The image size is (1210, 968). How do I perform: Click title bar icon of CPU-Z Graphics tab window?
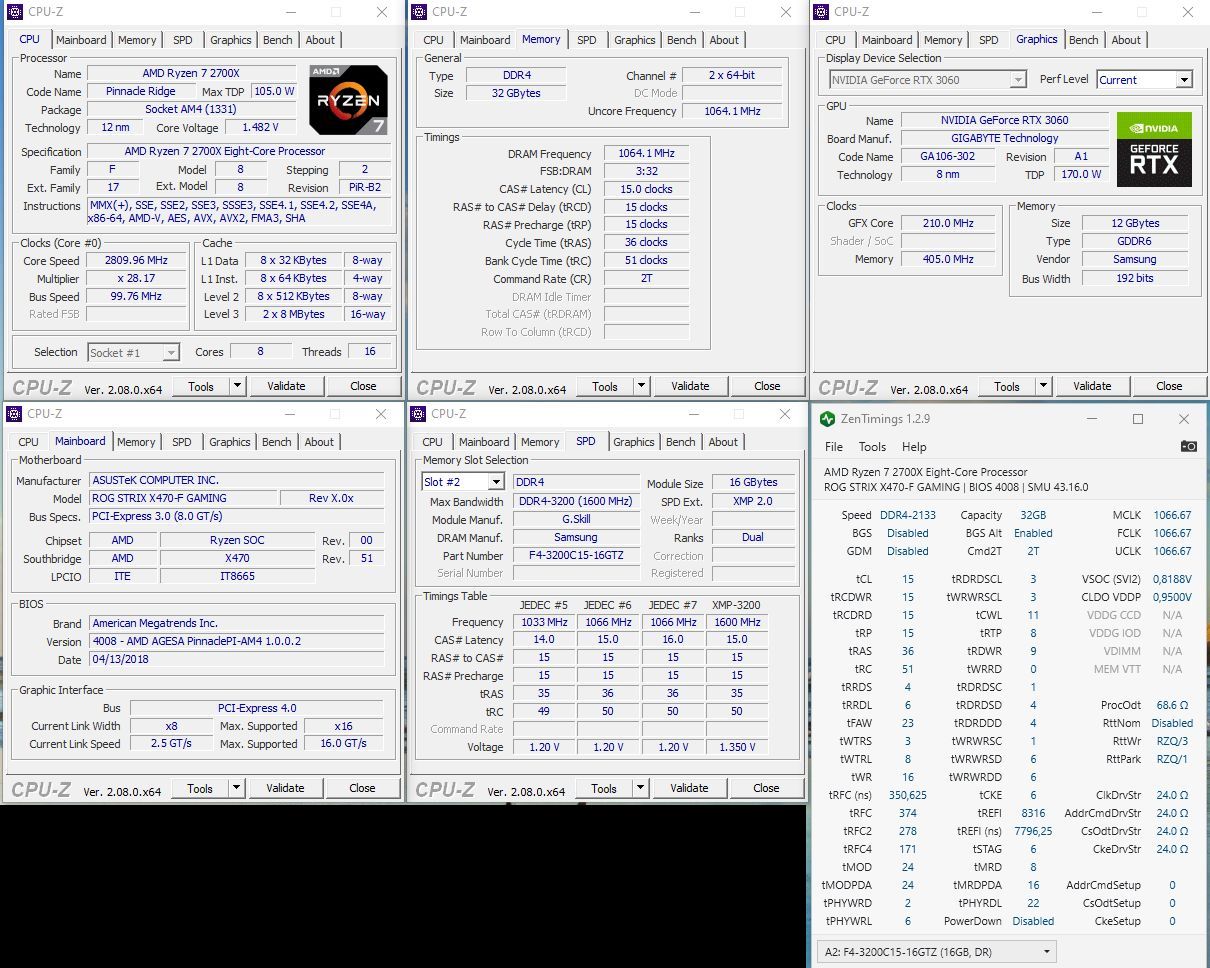click(821, 12)
